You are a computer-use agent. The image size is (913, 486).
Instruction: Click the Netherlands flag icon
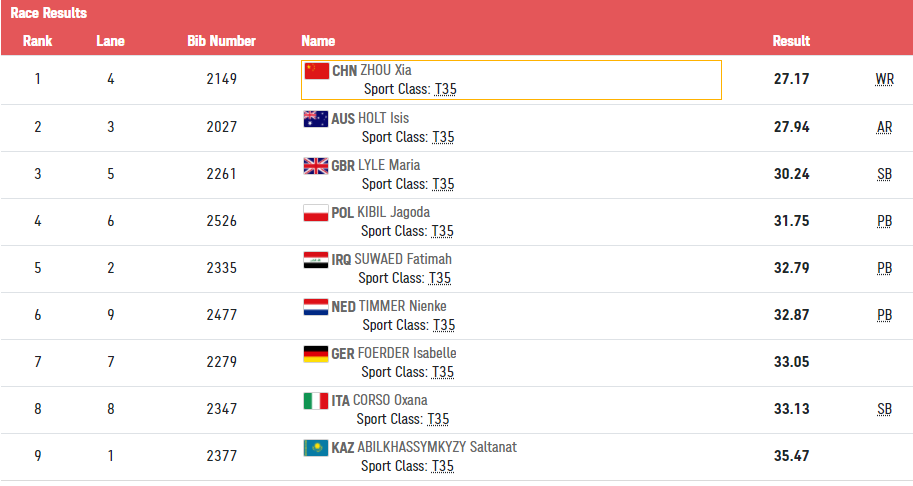(316, 306)
